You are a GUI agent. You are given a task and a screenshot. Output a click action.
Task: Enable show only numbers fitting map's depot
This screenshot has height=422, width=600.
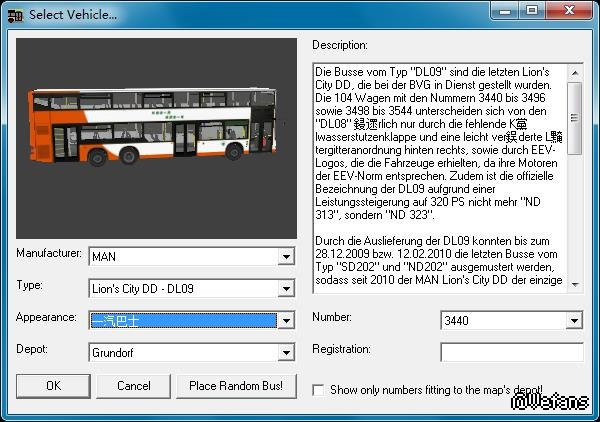tap(319, 389)
